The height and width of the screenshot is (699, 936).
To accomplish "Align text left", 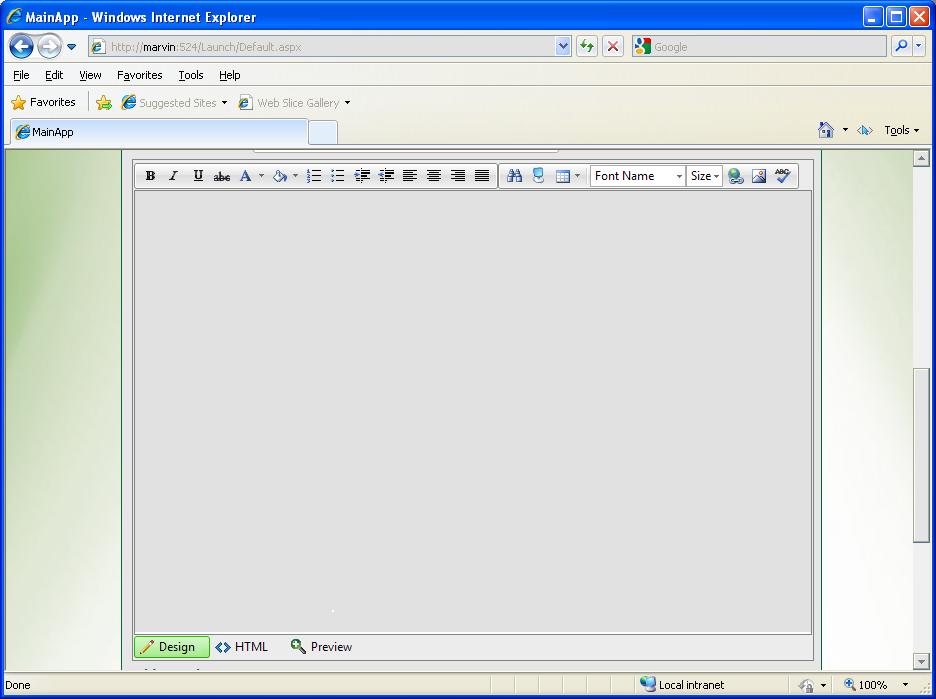I will tap(410, 175).
